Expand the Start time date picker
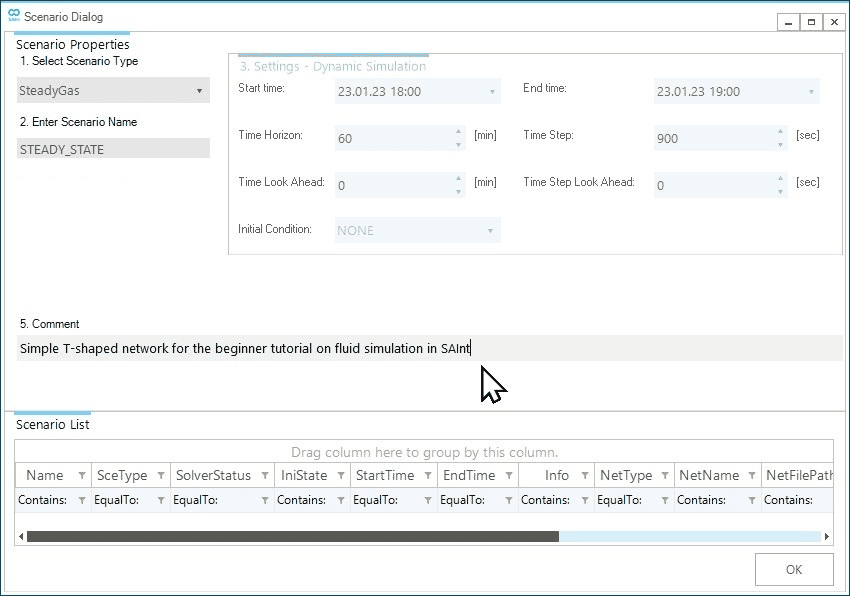This screenshot has width=850, height=596. tap(492, 92)
